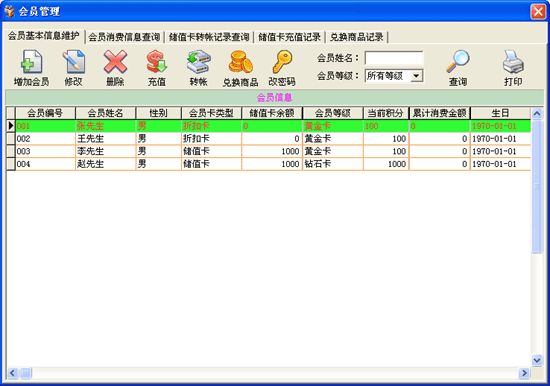550x386 pixels.
Task: Click the 性别 column header
Action: click(x=159, y=113)
